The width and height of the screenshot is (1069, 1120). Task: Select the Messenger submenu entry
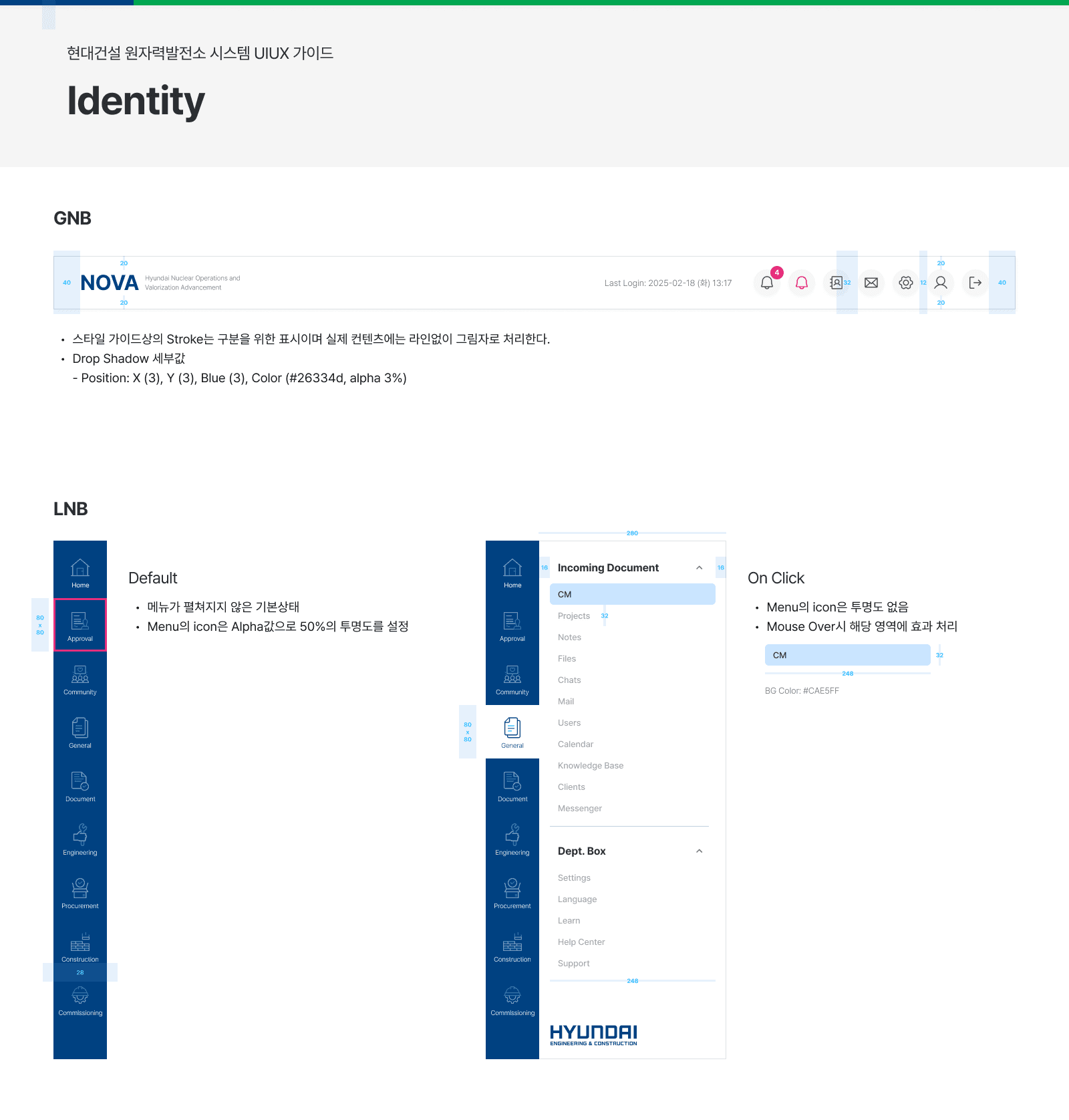tap(580, 809)
